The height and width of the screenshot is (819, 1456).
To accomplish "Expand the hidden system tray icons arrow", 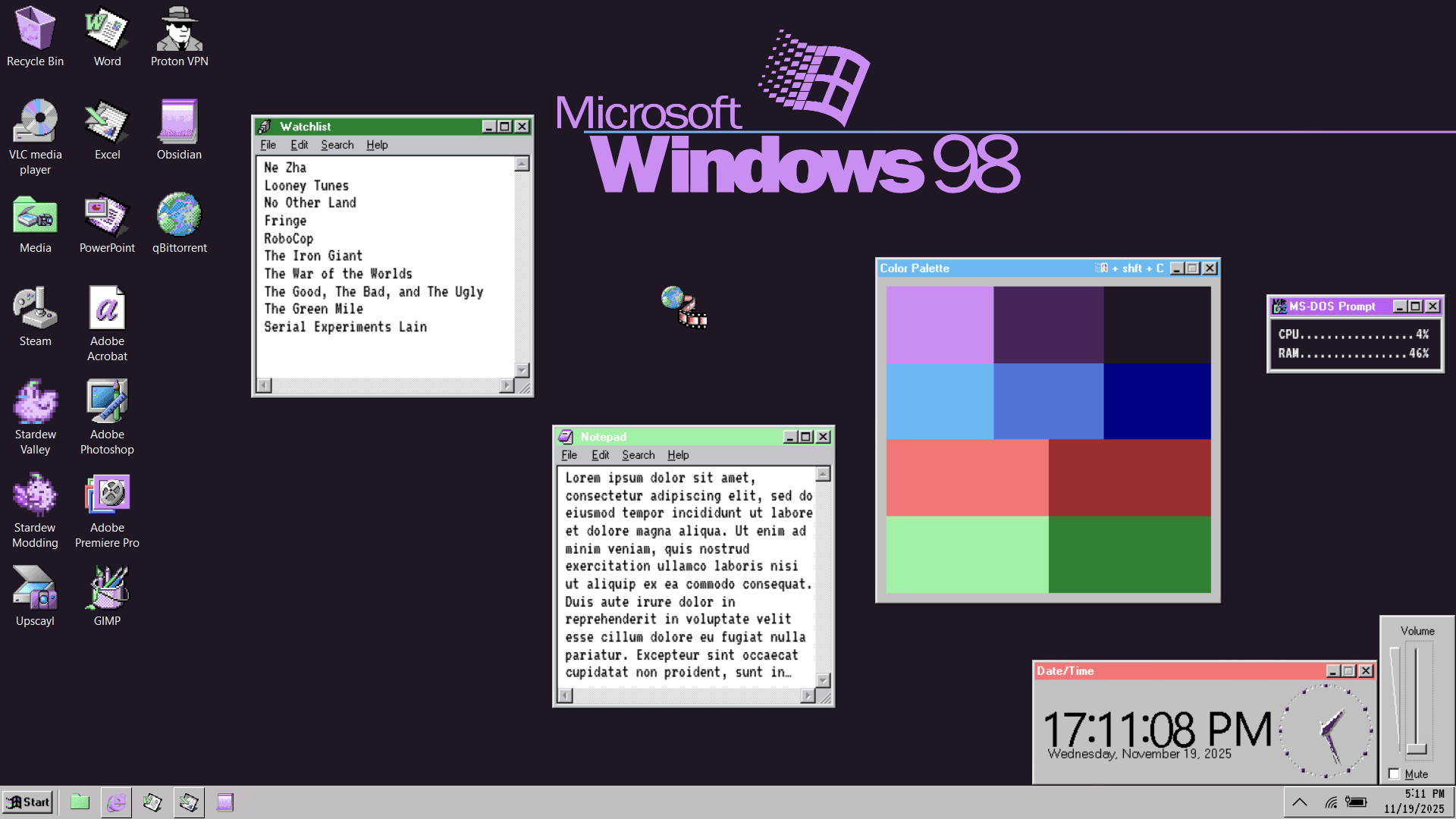I will pyautogui.click(x=1299, y=802).
